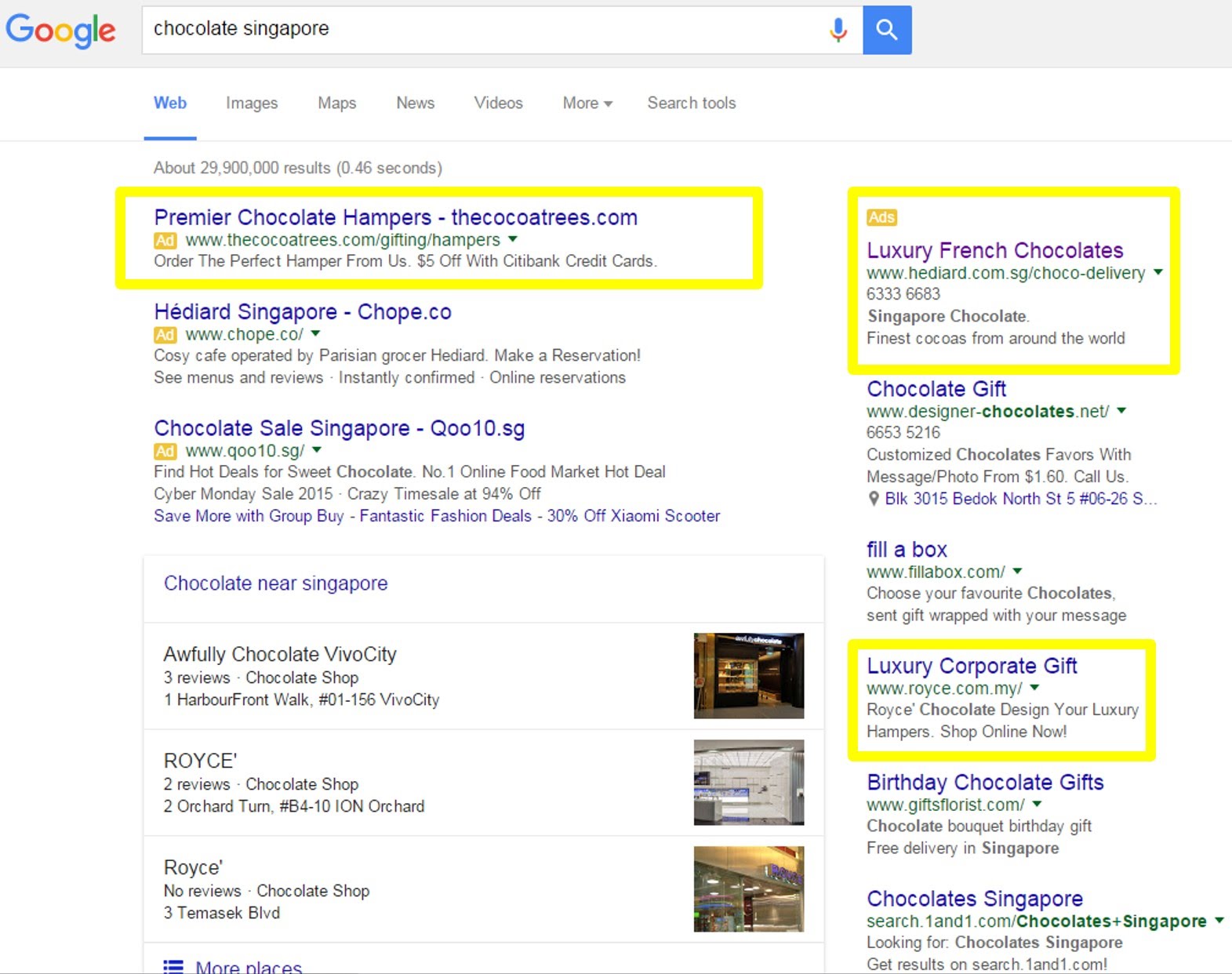This screenshot has height=974, width=1232.
Task: Click the Awfully Chocolate VivoCity storefront thumbnail
Action: click(x=749, y=676)
